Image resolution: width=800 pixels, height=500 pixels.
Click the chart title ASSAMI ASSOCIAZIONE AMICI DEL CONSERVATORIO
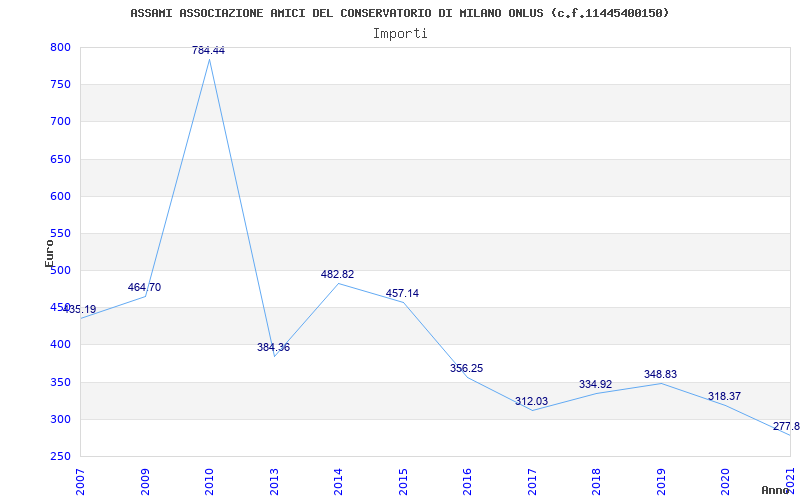pos(399,13)
